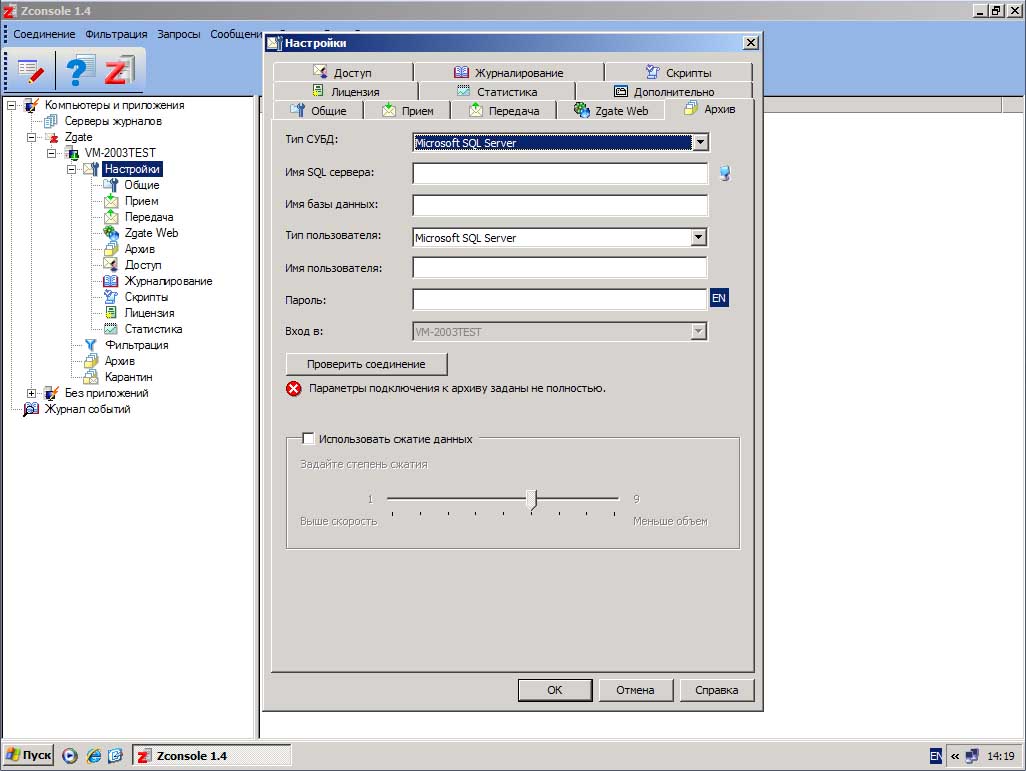The image size is (1026, 771).
Task: Click the Zgate Web globe icon in the tree
Action: point(111,233)
